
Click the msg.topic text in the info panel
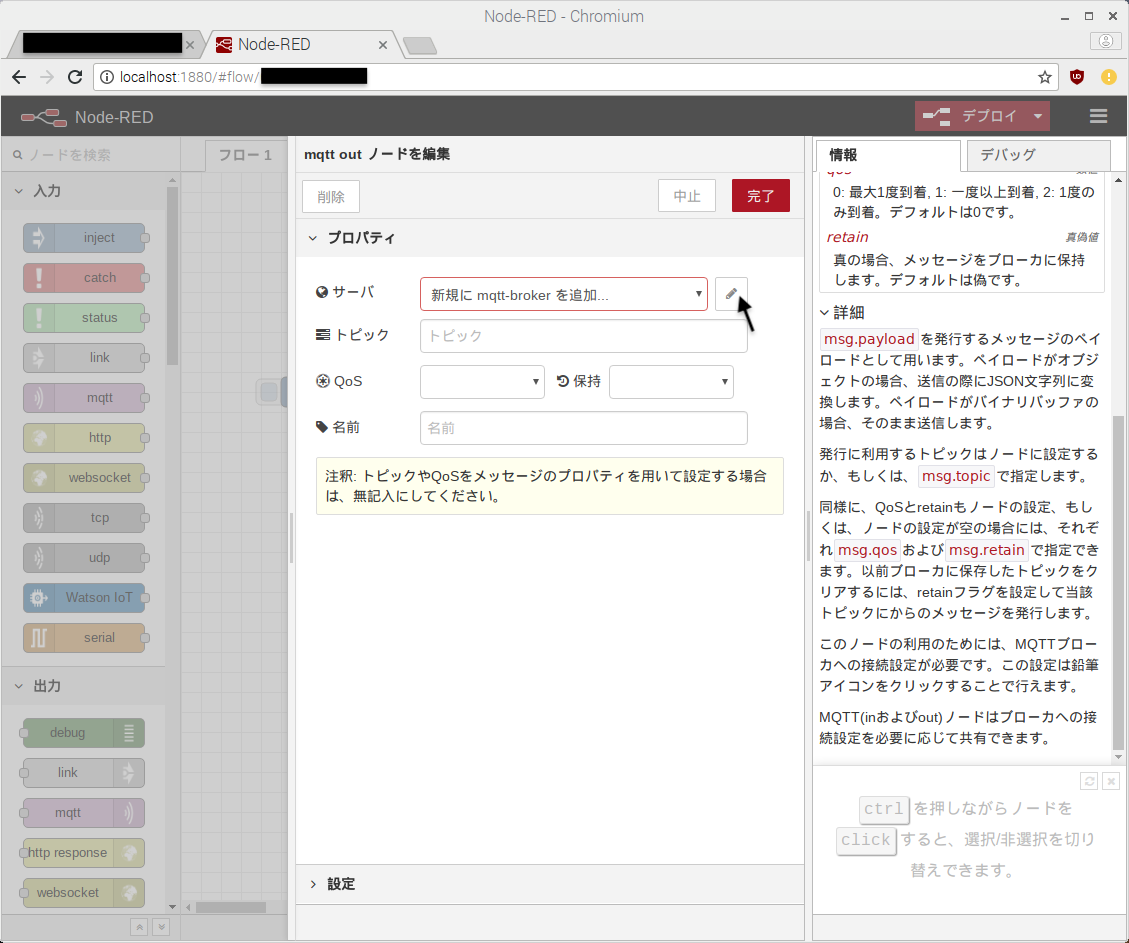click(955, 476)
